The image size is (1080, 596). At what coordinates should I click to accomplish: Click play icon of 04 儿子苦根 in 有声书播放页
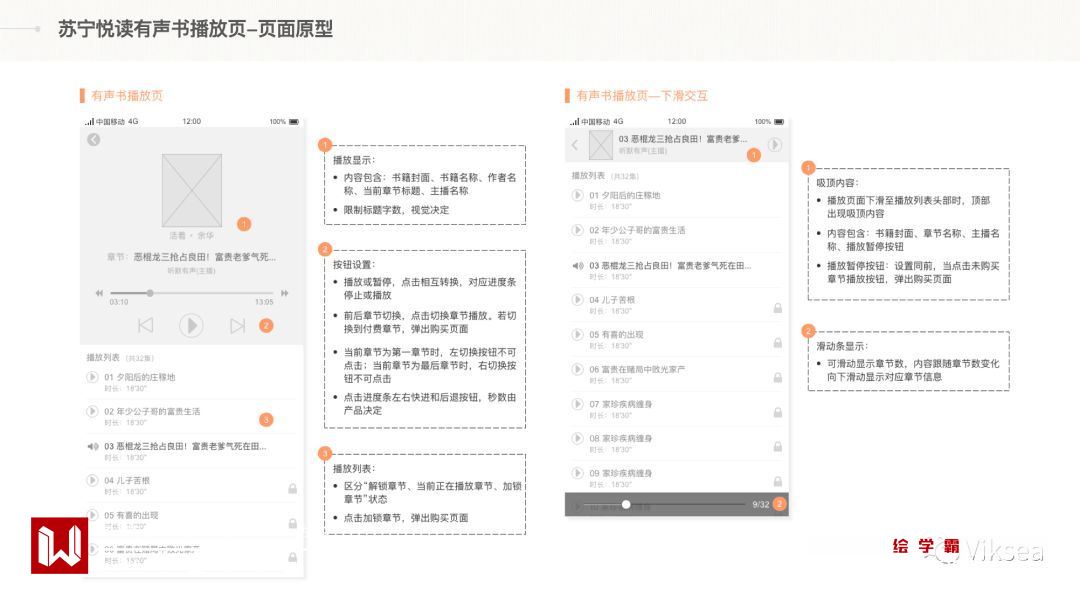coord(92,480)
